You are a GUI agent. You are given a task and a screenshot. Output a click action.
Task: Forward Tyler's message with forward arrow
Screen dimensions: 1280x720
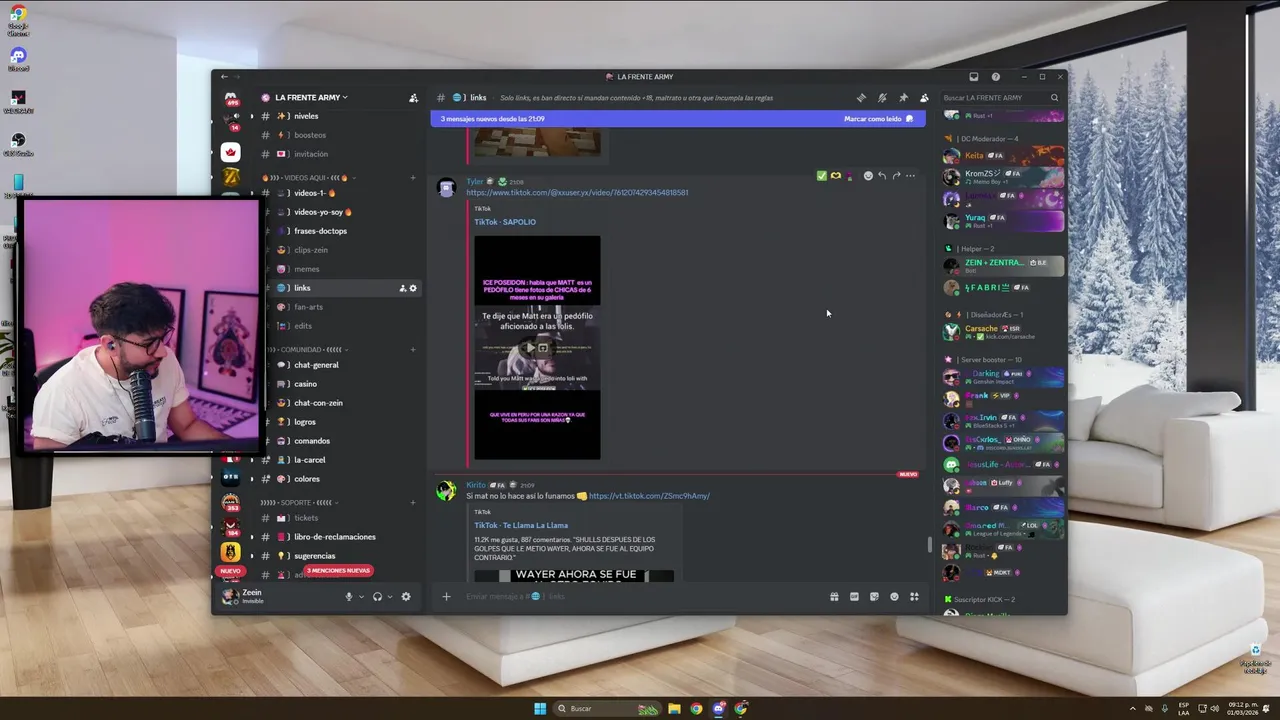coord(897,176)
